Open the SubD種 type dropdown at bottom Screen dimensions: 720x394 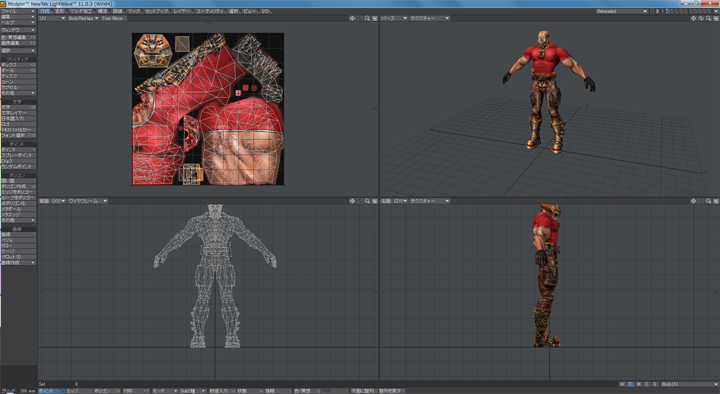pyautogui.click(x=193, y=391)
